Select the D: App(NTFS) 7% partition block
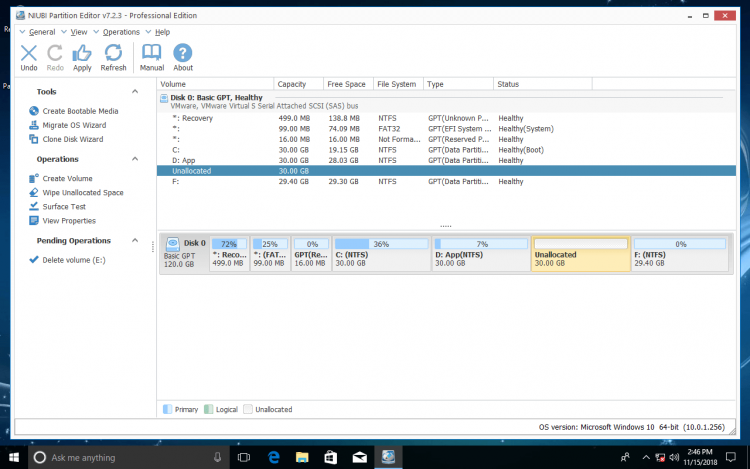This screenshot has width=750, height=469. (x=481, y=254)
